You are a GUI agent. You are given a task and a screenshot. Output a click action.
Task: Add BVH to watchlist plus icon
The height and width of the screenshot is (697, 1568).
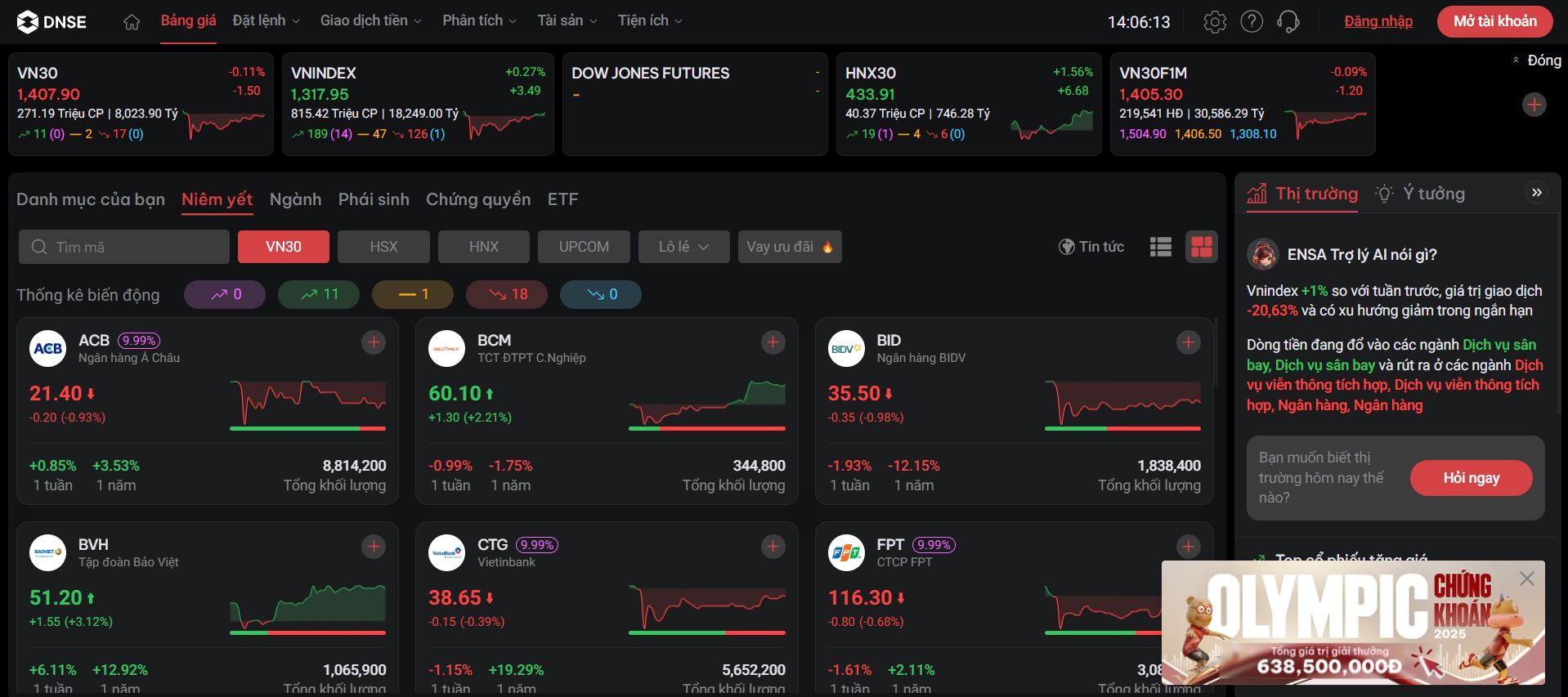click(x=374, y=547)
